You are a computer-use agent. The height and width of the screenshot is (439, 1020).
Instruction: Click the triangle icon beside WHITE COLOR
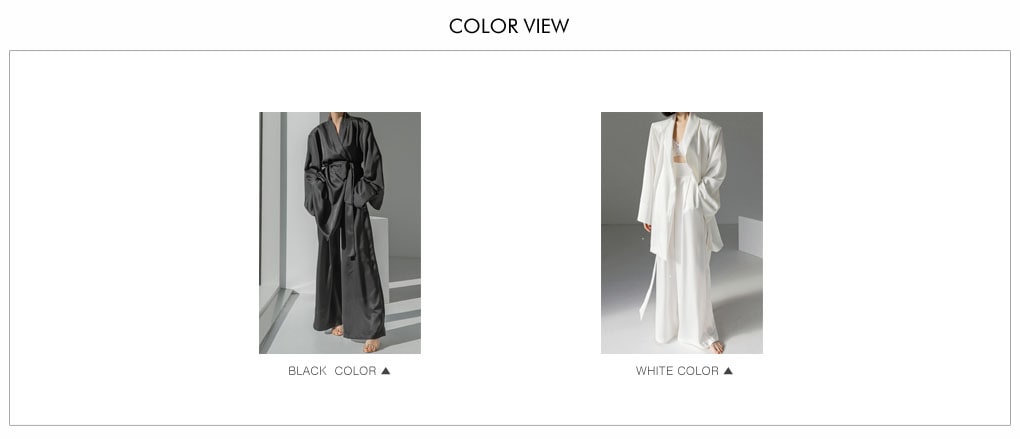[x=728, y=371]
